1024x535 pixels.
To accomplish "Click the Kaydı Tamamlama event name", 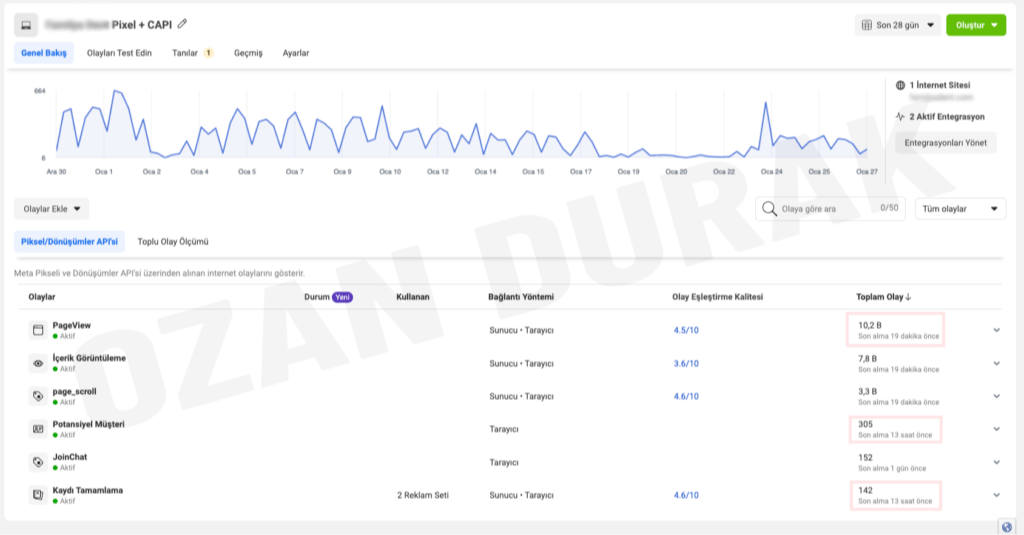I will tap(88, 490).
